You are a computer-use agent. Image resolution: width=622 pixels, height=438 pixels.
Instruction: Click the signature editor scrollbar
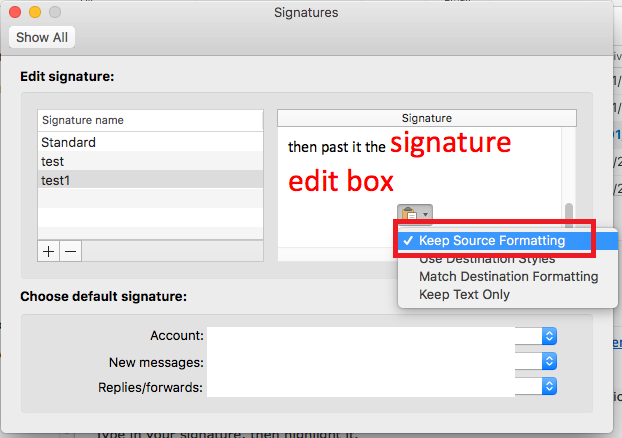(569, 215)
